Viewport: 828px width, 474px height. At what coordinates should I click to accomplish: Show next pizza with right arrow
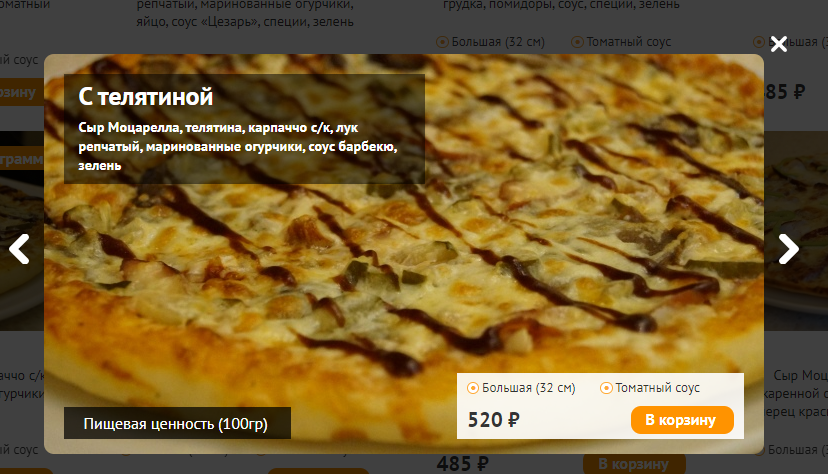pos(788,249)
